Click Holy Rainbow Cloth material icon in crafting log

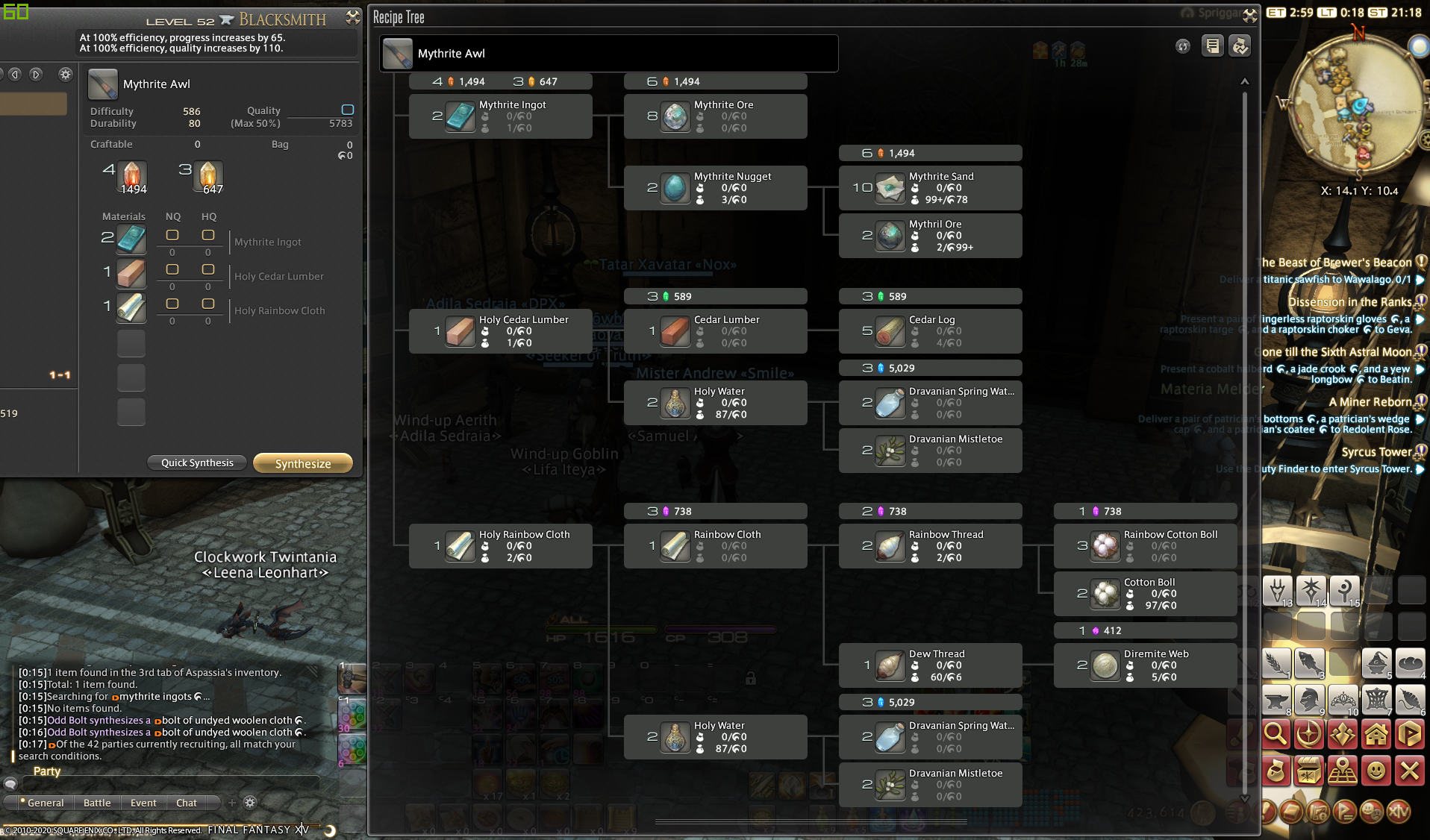[x=131, y=308]
